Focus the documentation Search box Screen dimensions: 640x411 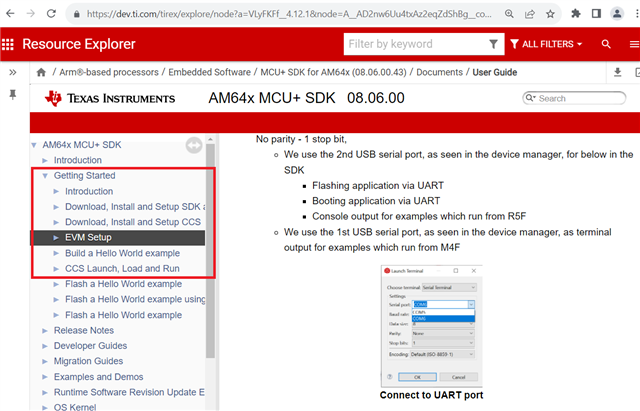click(x=574, y=98)
